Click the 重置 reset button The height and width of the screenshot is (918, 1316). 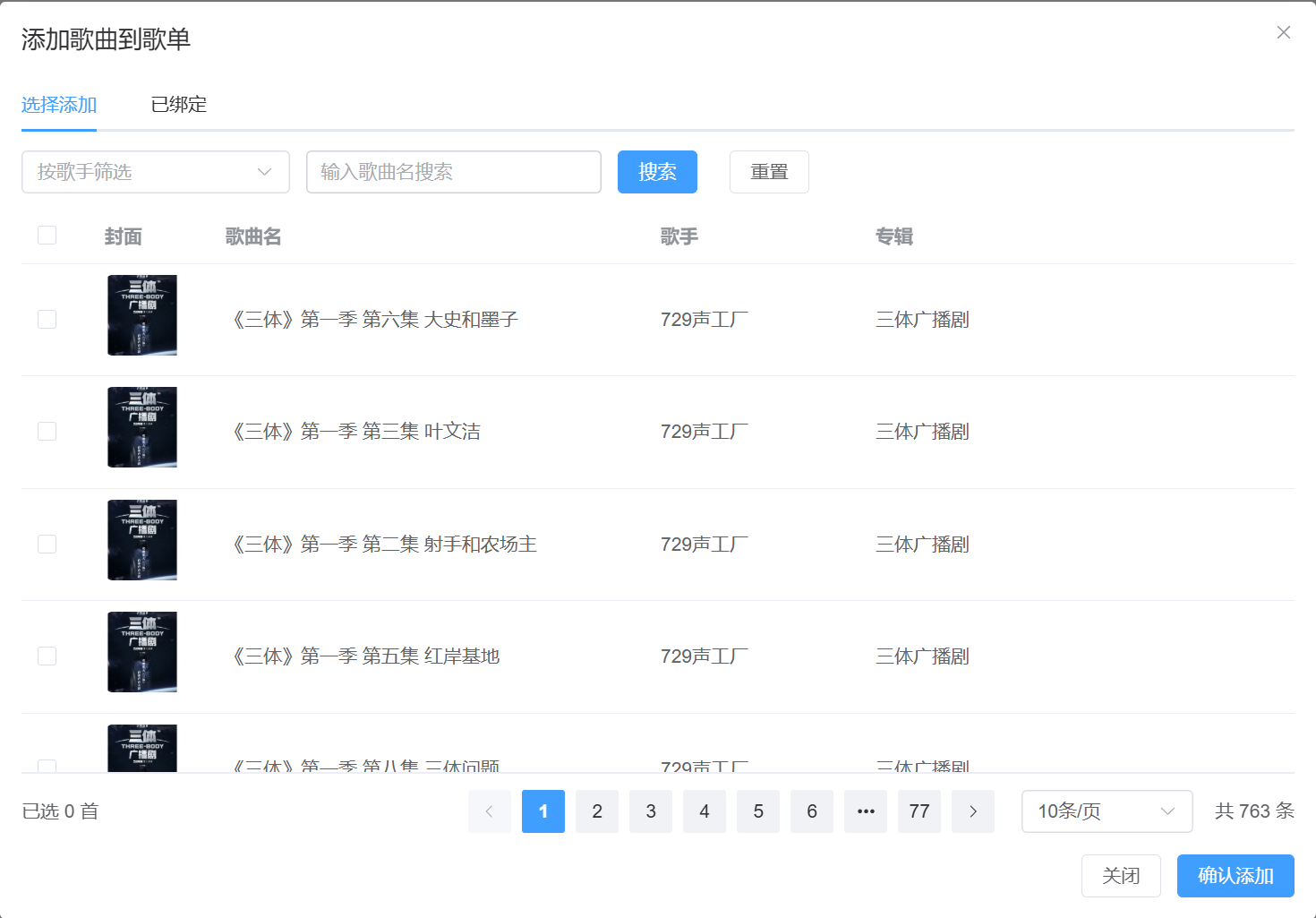(768, 172)
